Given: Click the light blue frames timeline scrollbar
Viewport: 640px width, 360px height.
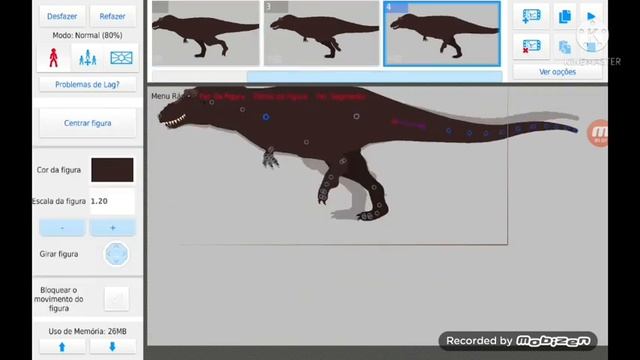Looking at the screenshot, I should tap(374, 76).
